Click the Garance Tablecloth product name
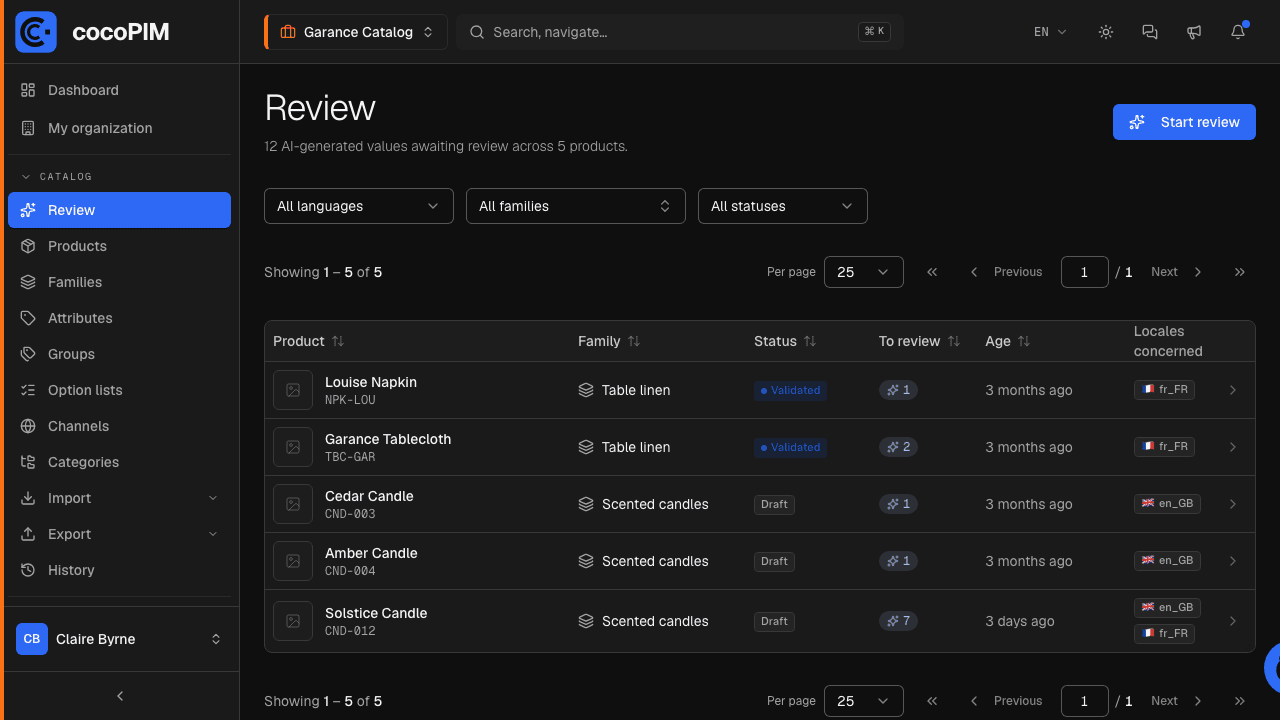This screenshot has width=1280, height=720. [x=388, y=439]
